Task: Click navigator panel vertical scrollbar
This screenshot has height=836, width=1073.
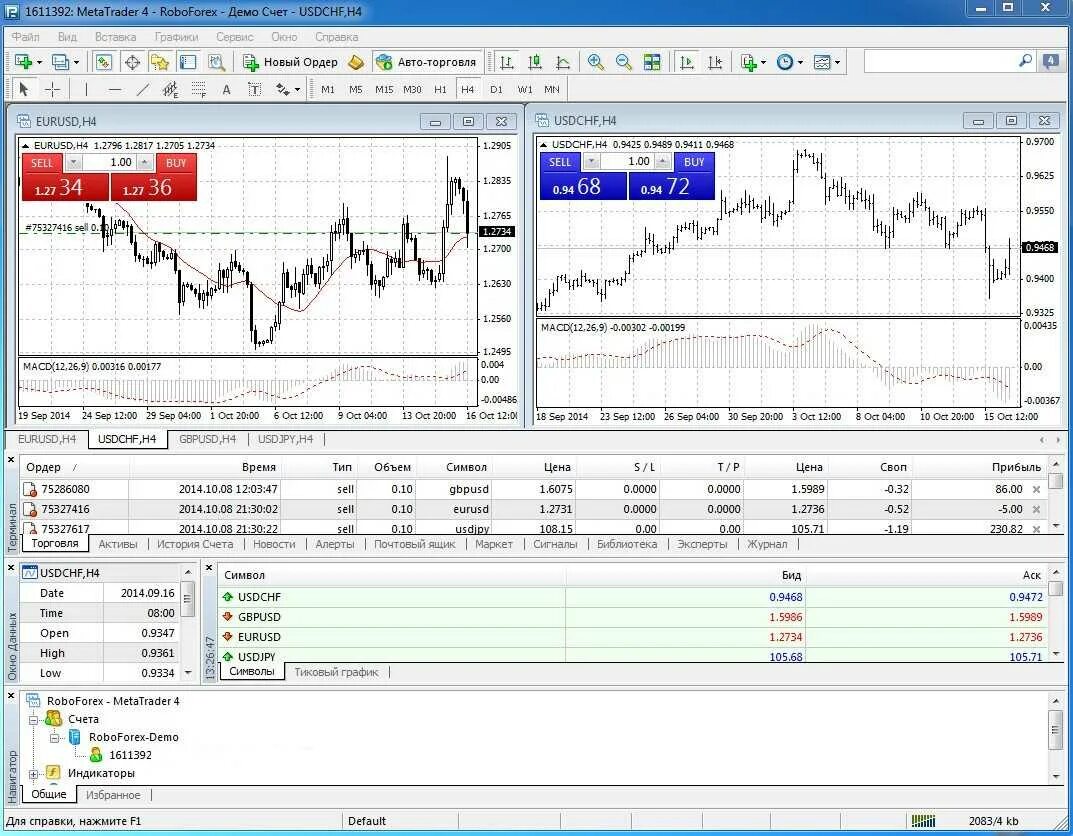Action: point(1056,737)
